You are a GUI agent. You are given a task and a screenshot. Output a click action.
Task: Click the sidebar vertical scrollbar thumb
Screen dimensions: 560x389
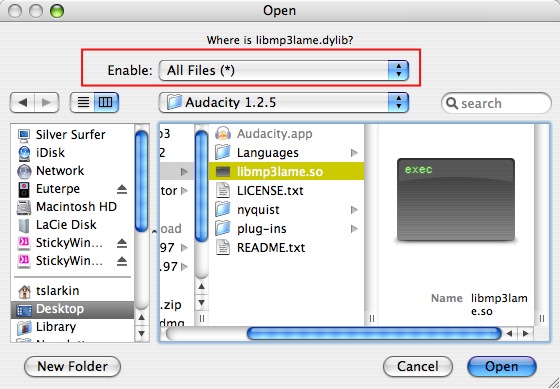(x=141, y=181)
